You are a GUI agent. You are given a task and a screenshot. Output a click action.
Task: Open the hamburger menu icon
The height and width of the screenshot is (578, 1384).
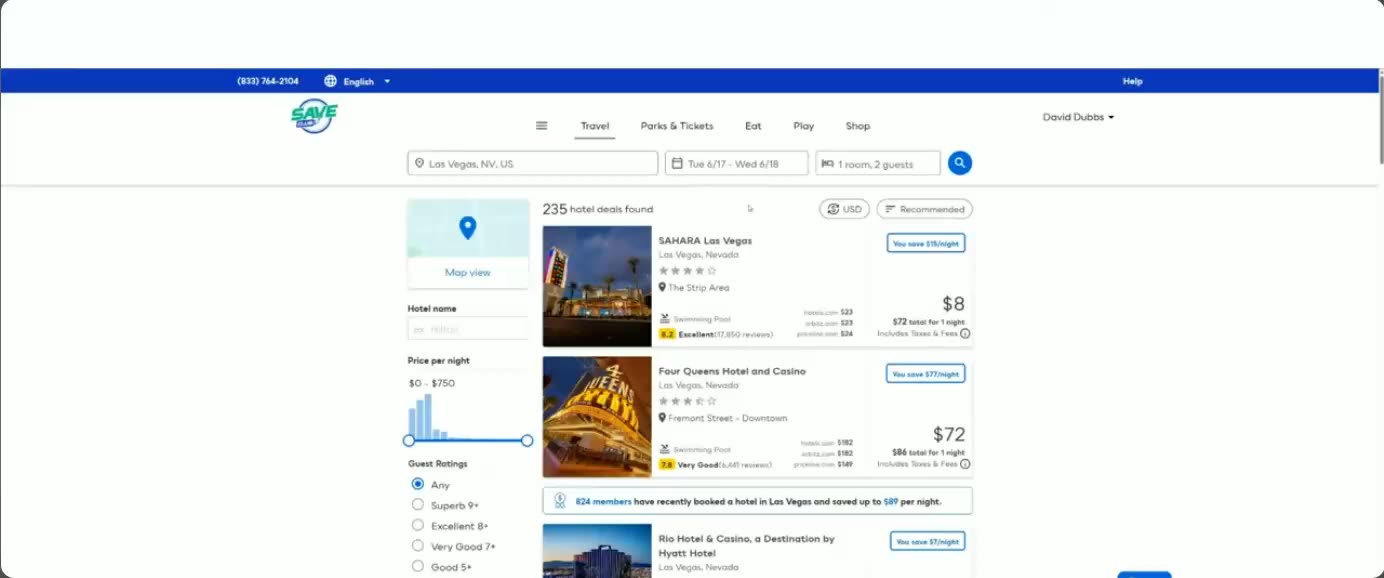541,126
